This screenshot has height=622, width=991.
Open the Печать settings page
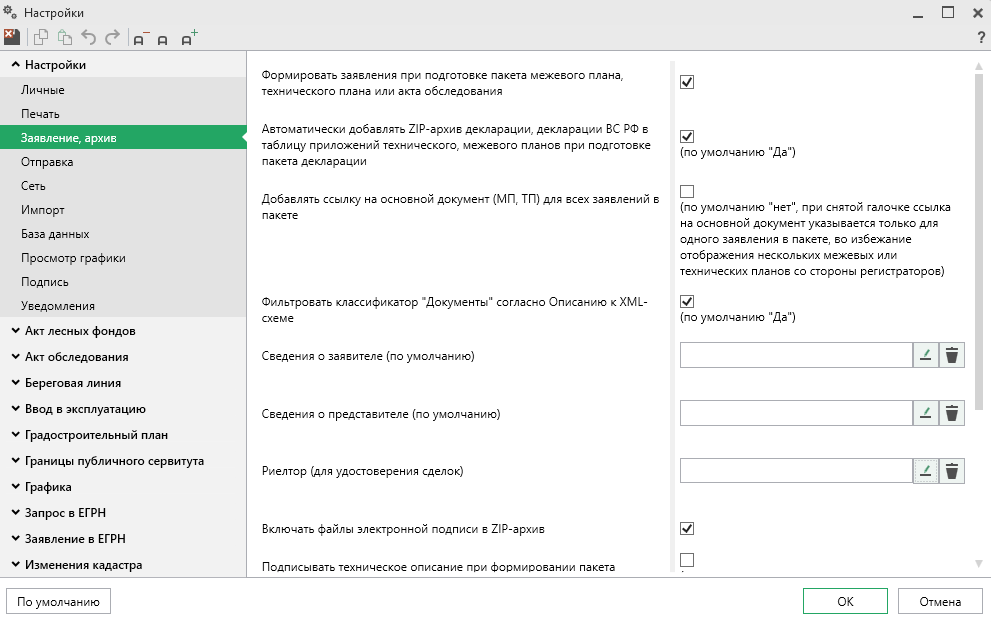[40, 114]
